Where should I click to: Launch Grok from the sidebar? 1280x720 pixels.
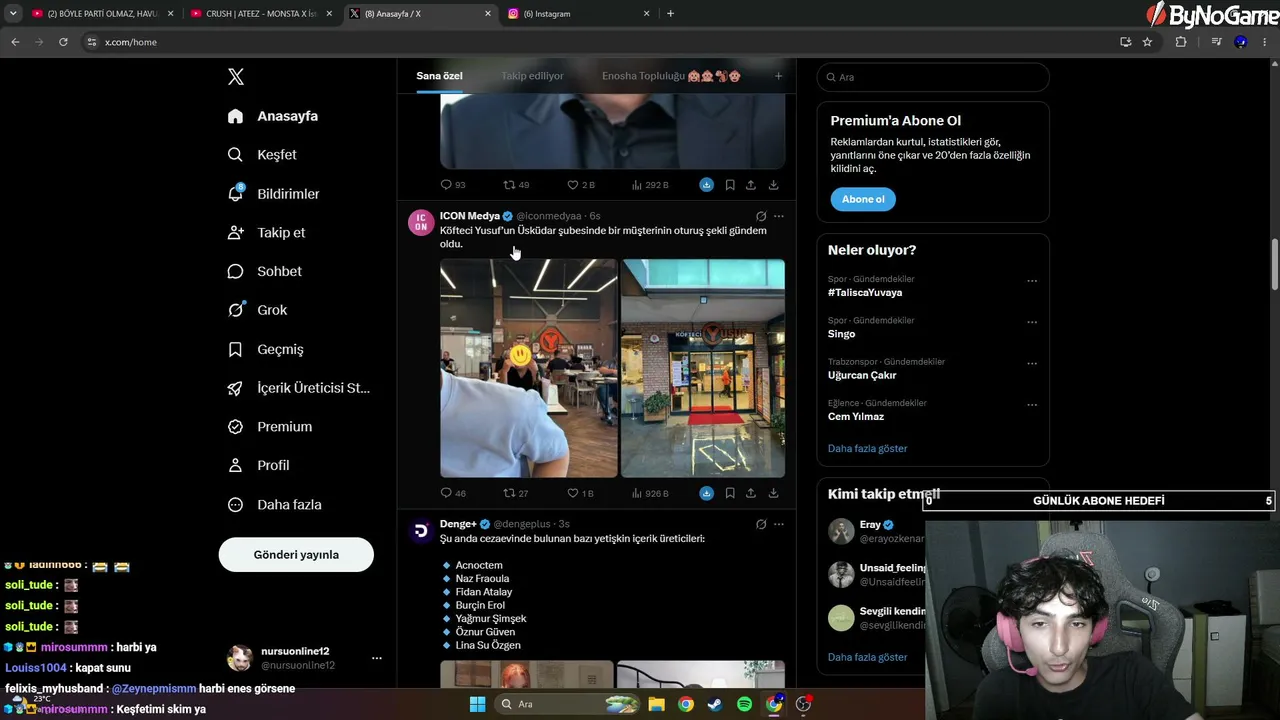tap(257, 310)
